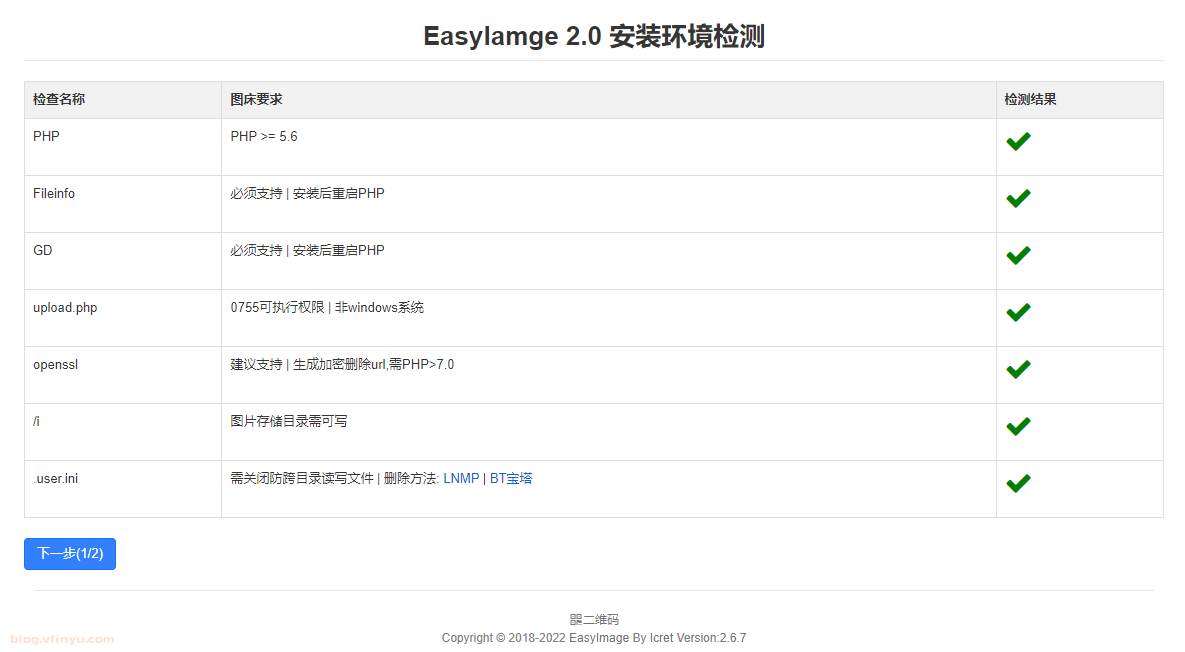Click the green checkmark in the PHP row

(1018, 142)
